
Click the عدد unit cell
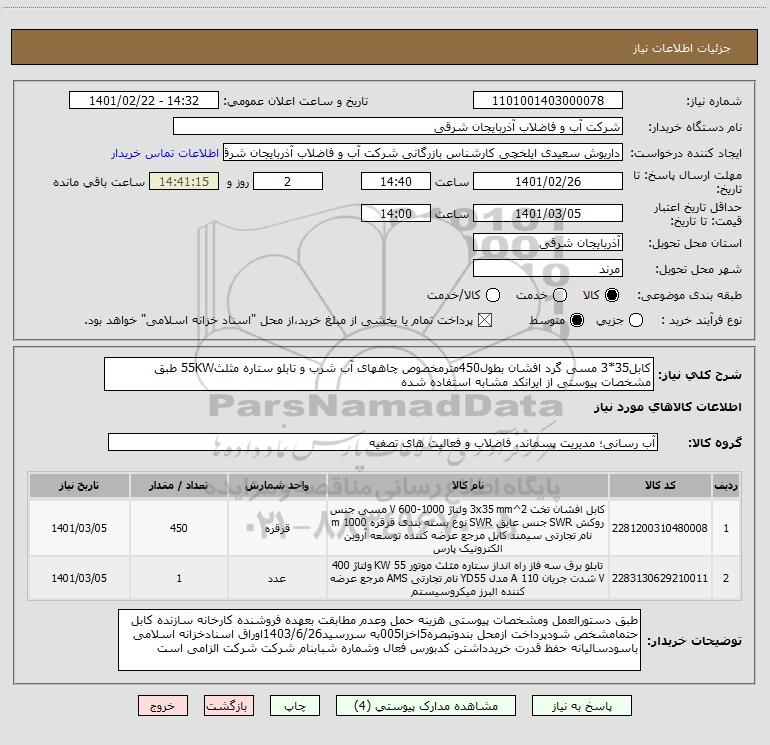277,578
